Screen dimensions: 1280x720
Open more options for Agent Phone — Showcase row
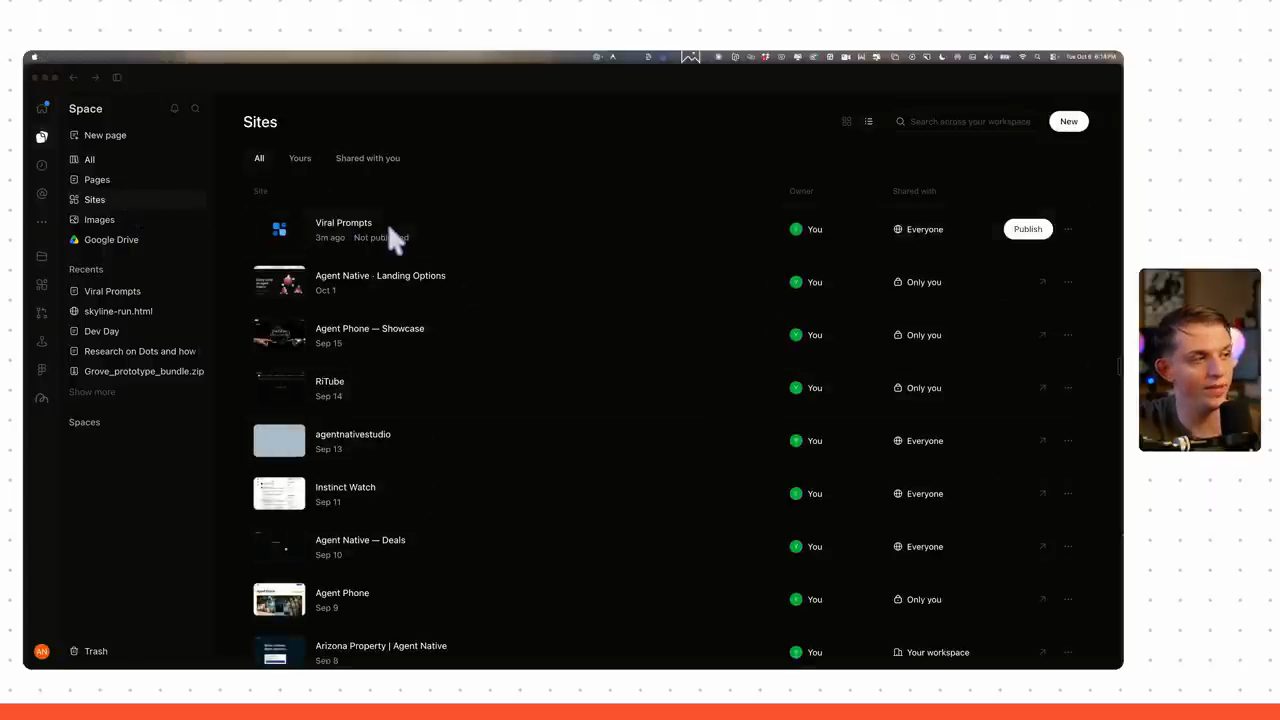[1068, 335]
